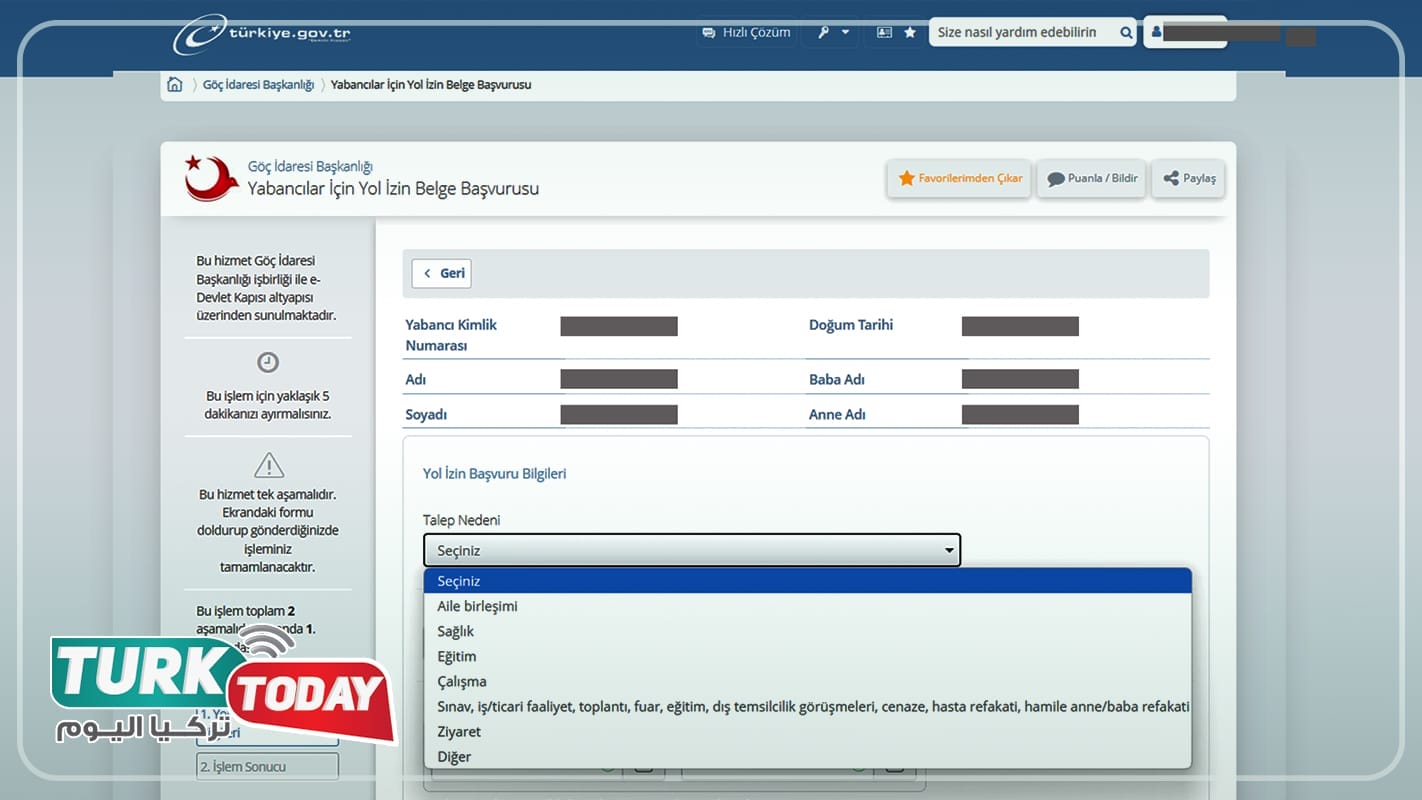
Task: Open Göç İdaresi Başkanlığı breadcrumb link
Action: click(258, 85)
